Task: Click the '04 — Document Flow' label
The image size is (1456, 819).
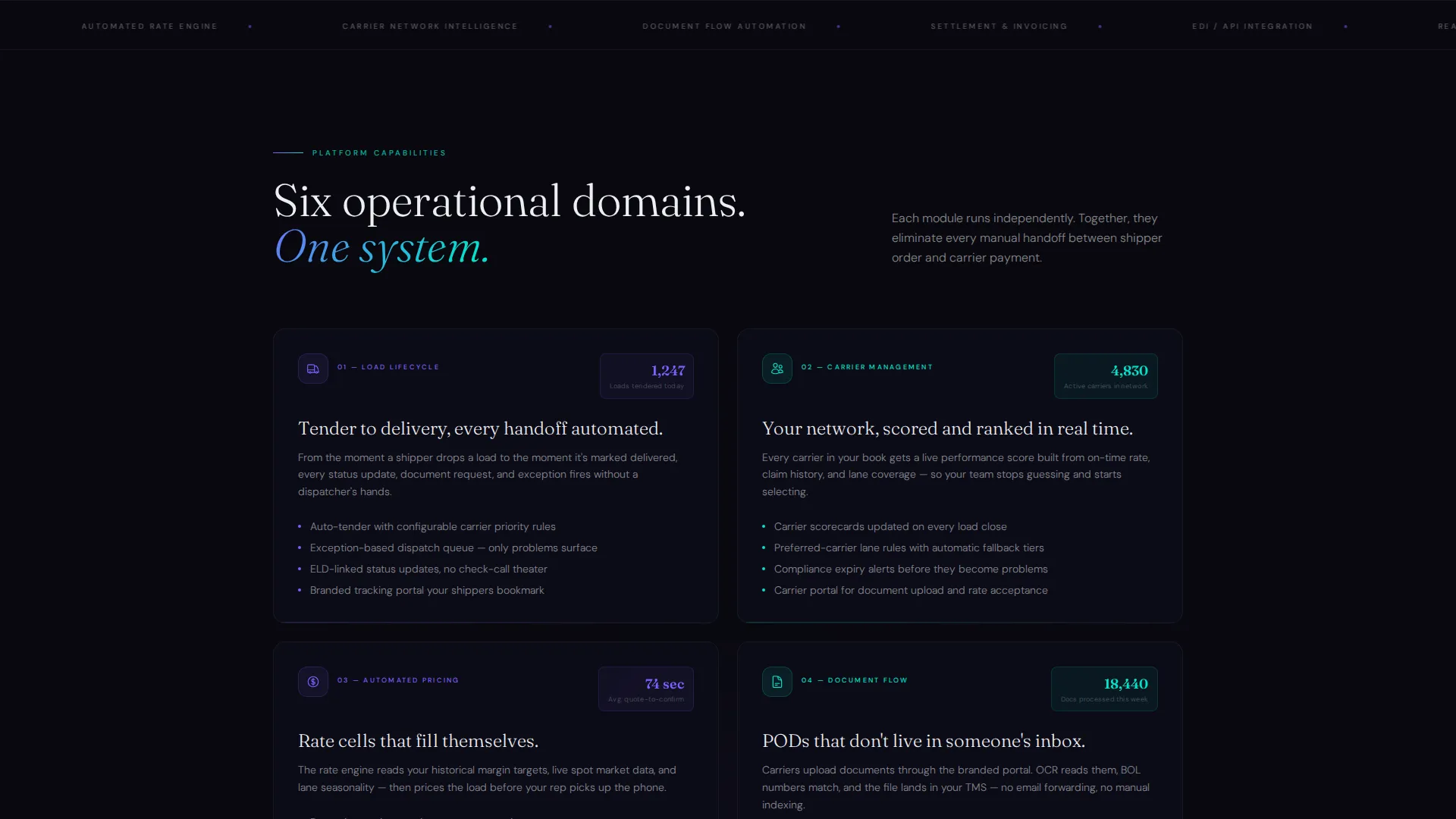Action: tap(855, 680)
